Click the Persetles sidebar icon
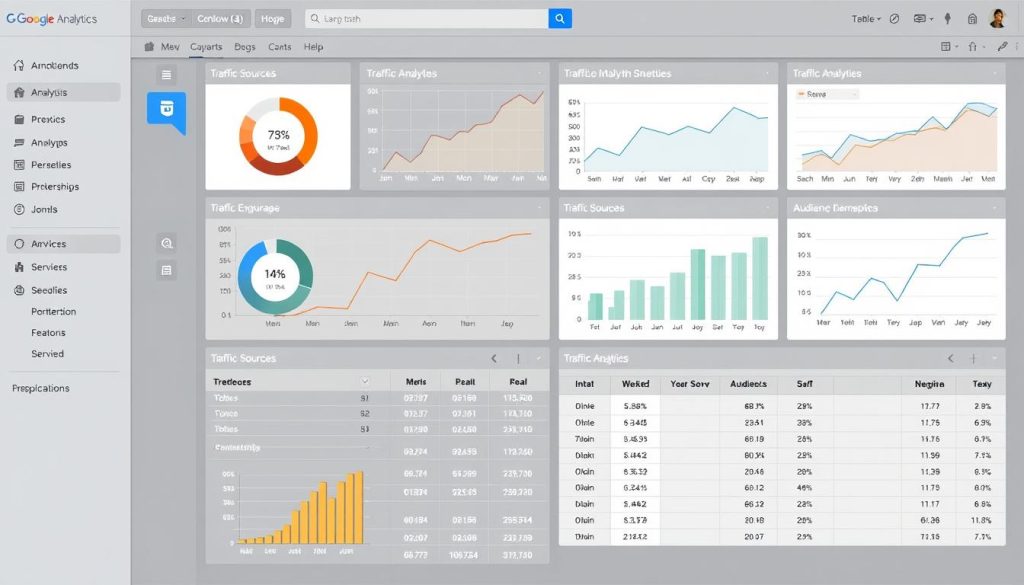This screenshot has width=1024, height=585. coord(19,165)
